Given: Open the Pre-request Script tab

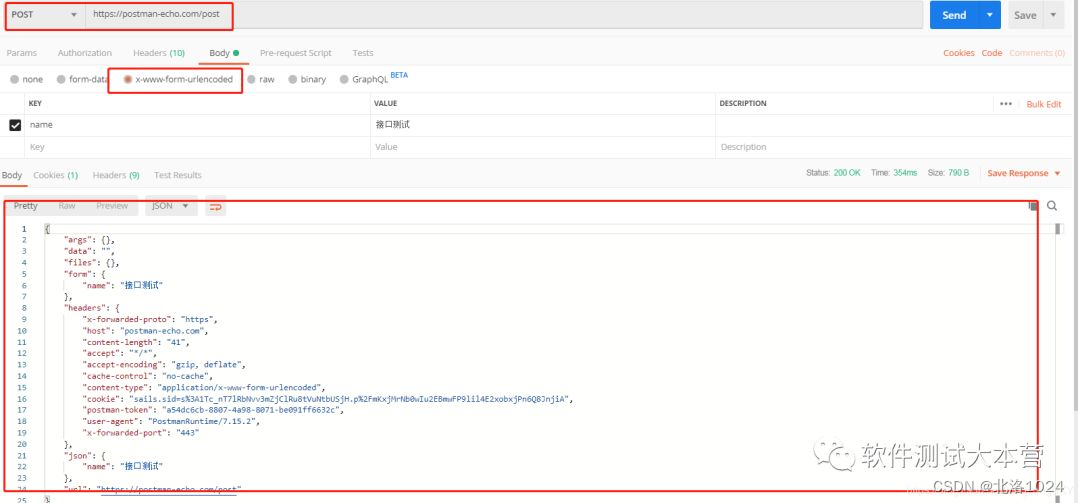Looking at the screenshot, I should pyautogui.click(x=295, y=53).
